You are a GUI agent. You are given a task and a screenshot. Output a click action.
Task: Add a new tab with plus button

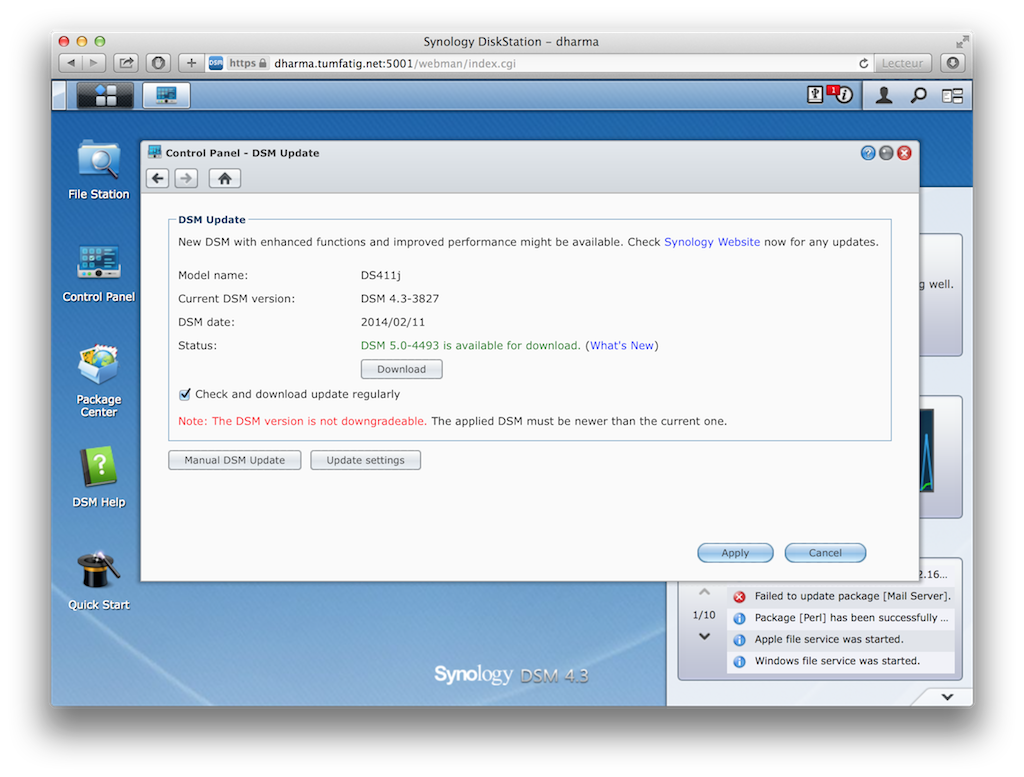click(x=191, y=63)
